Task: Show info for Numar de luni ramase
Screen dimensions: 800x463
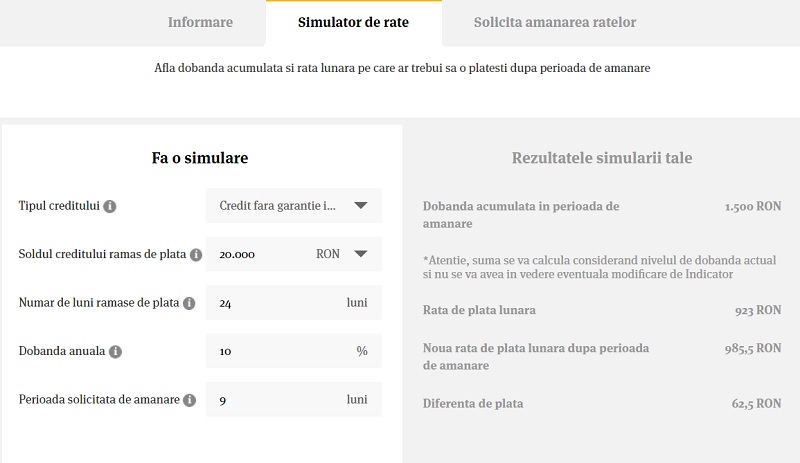Action: coord(189,303)
